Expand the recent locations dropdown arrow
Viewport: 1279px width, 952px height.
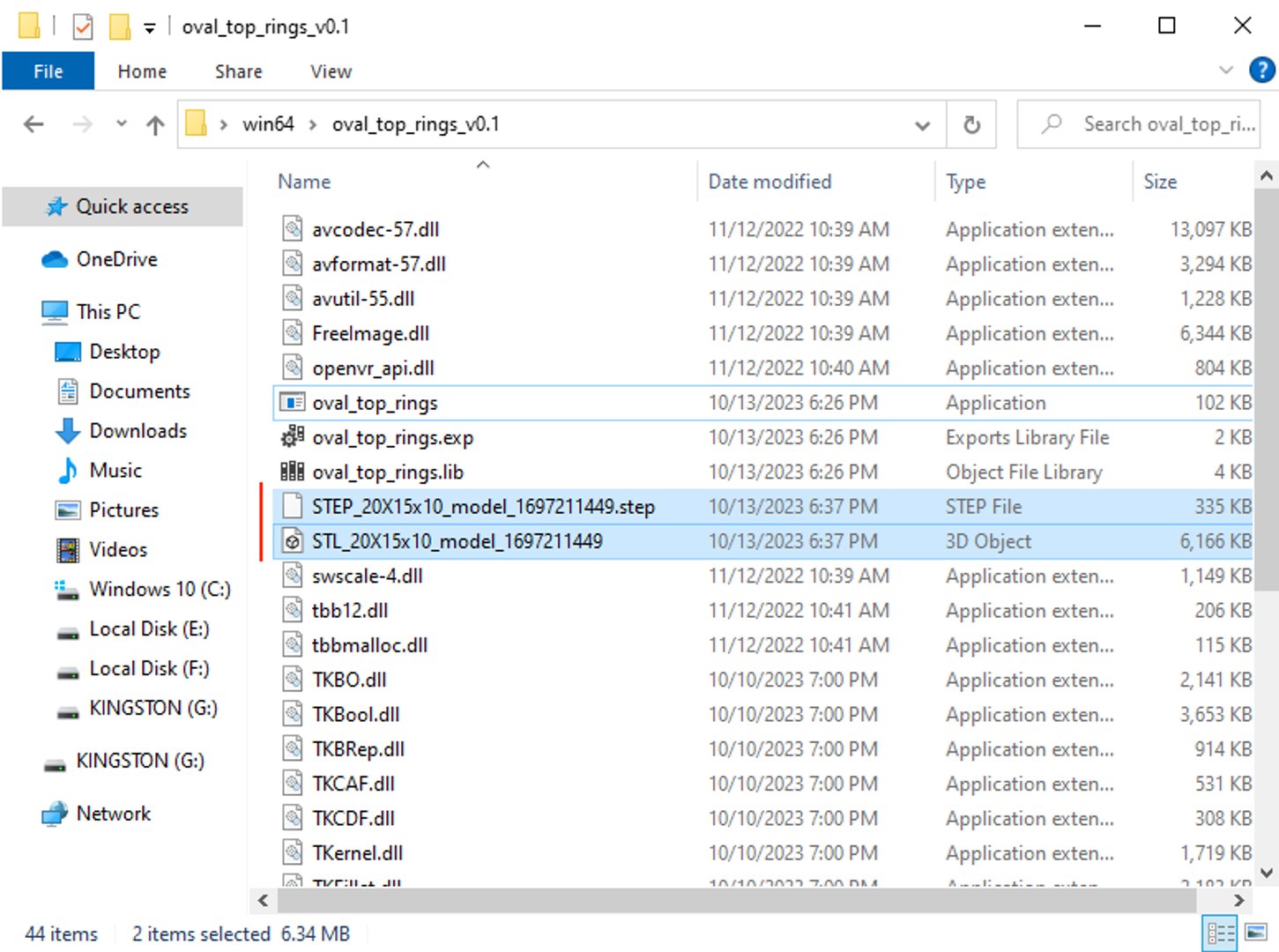click(x=122, y=123)
